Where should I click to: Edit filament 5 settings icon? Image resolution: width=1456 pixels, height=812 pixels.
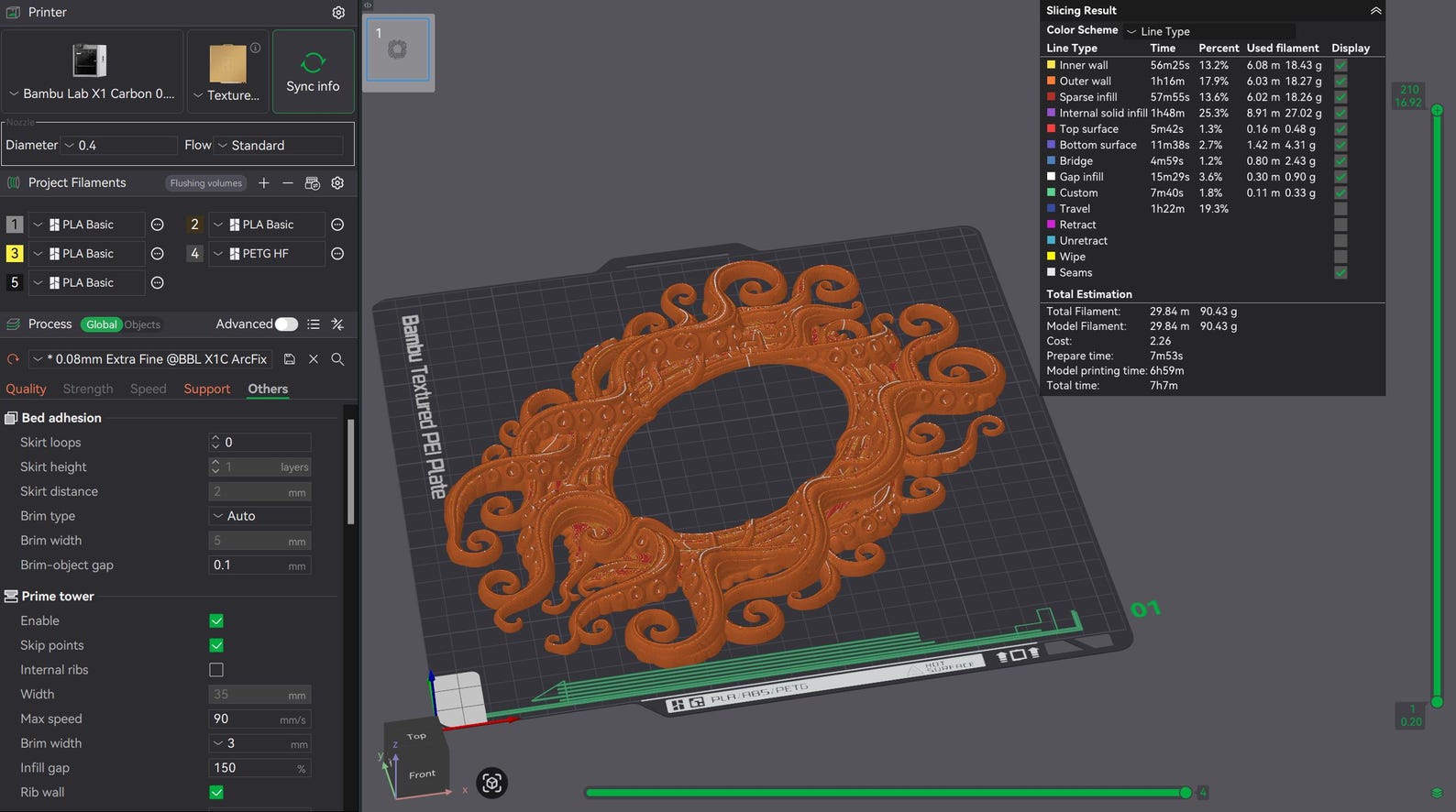coord(157,282)
